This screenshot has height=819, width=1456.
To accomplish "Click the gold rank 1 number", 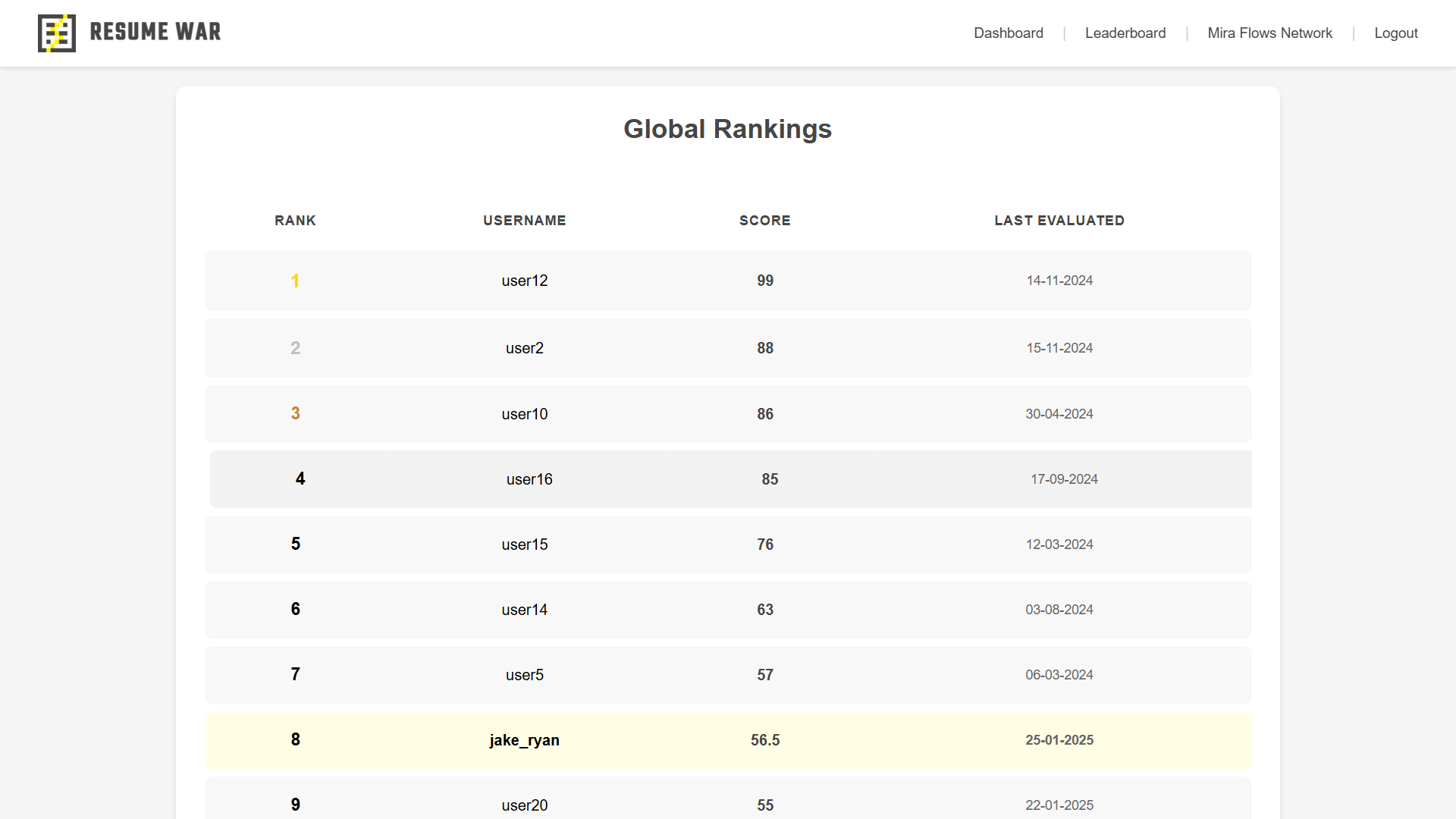I will pyautogui.click(x=295, y=281).
